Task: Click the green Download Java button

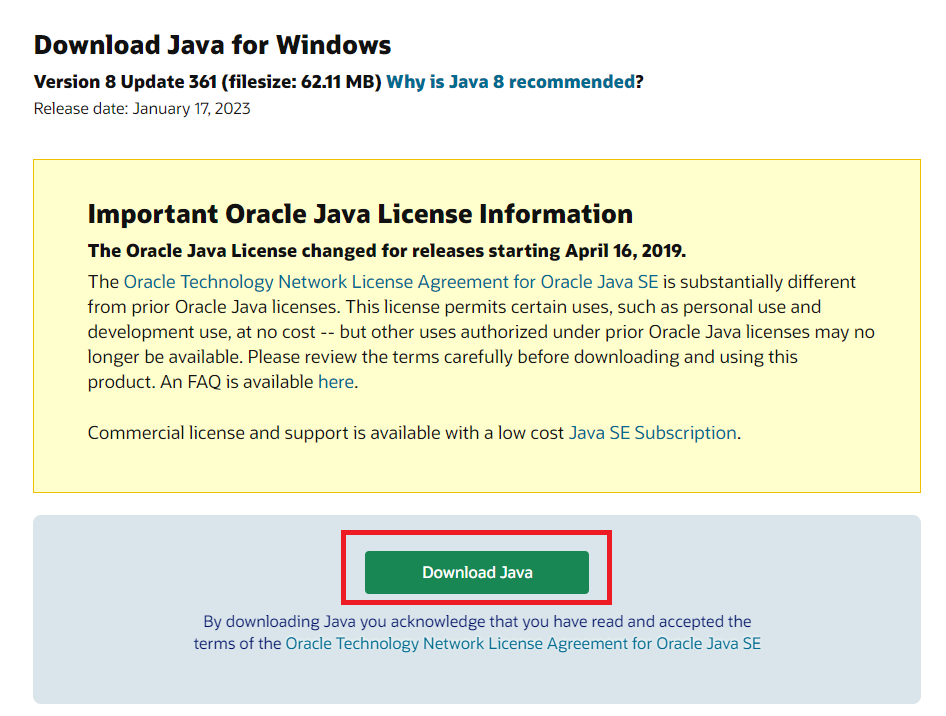Action: (477, 572)
